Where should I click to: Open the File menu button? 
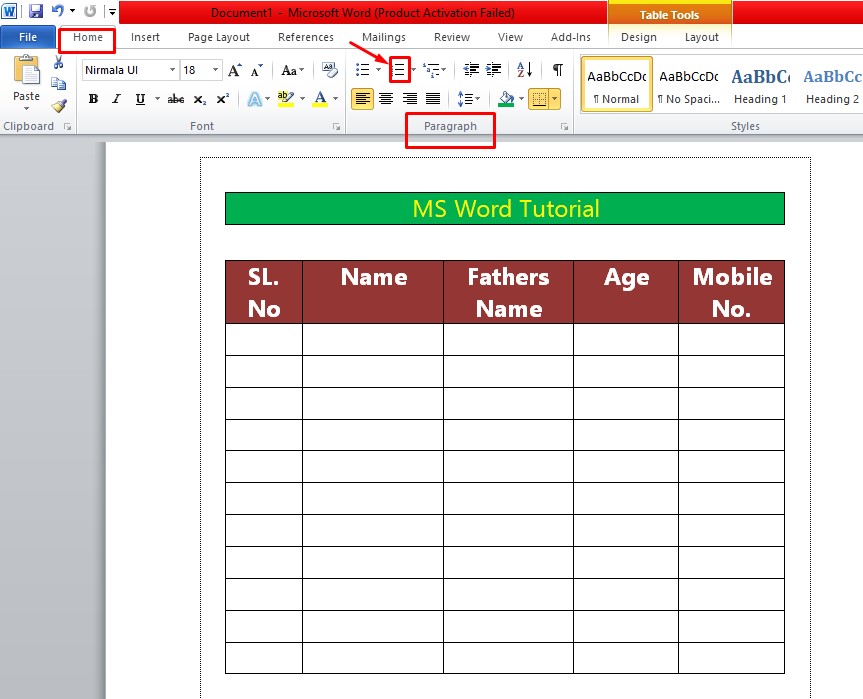pyautogui.click(x=28, y=37)
